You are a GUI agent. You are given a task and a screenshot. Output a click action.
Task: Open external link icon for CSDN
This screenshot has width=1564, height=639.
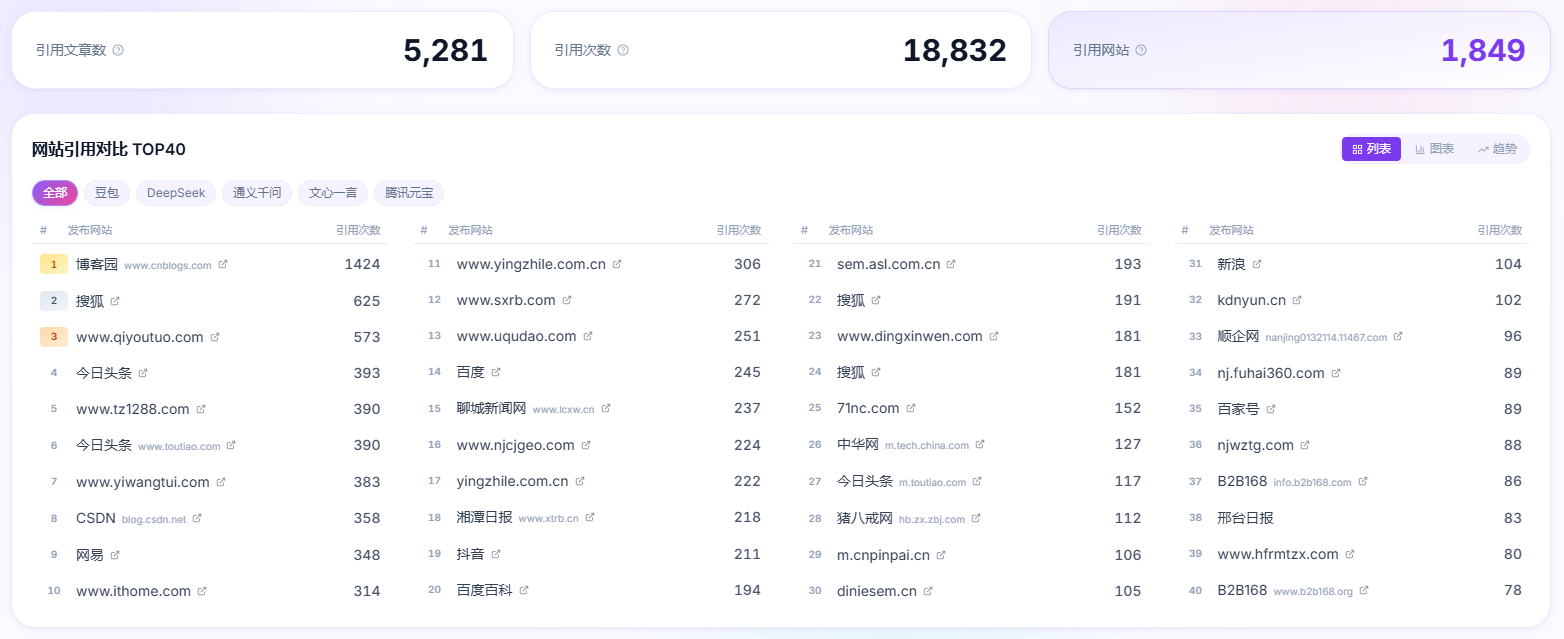point(197,518)
